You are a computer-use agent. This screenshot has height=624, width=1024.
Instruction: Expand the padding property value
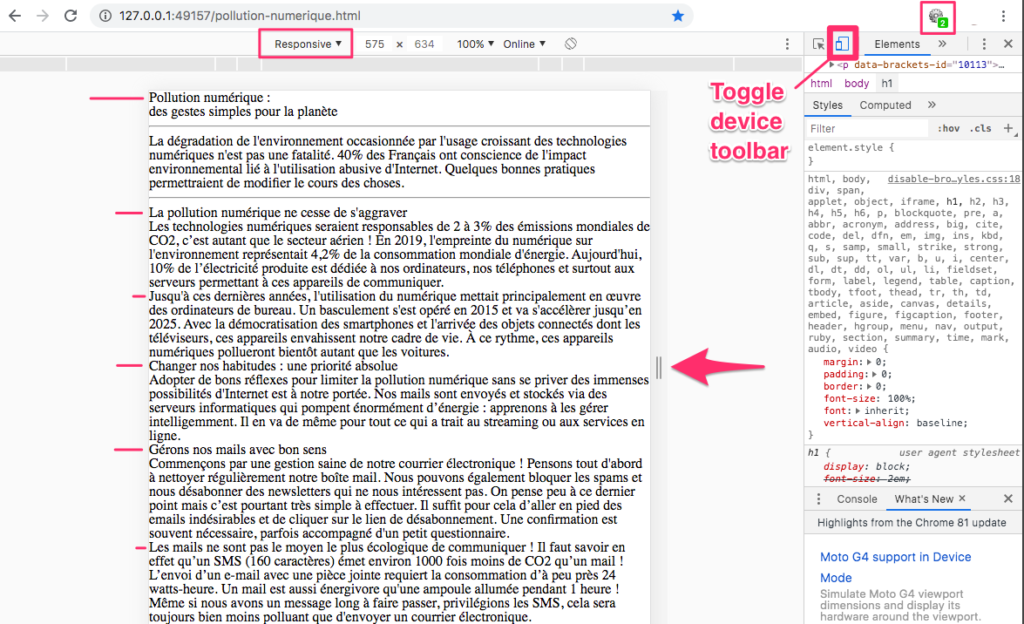pyautogui.click(x=874, y=374)
